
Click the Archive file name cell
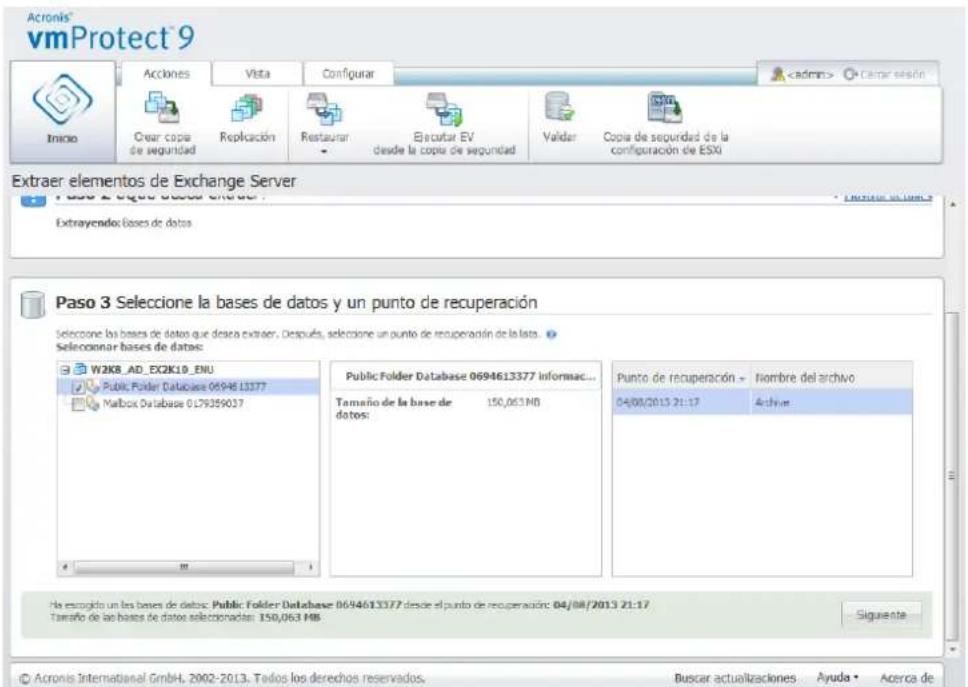pos(772,402)
